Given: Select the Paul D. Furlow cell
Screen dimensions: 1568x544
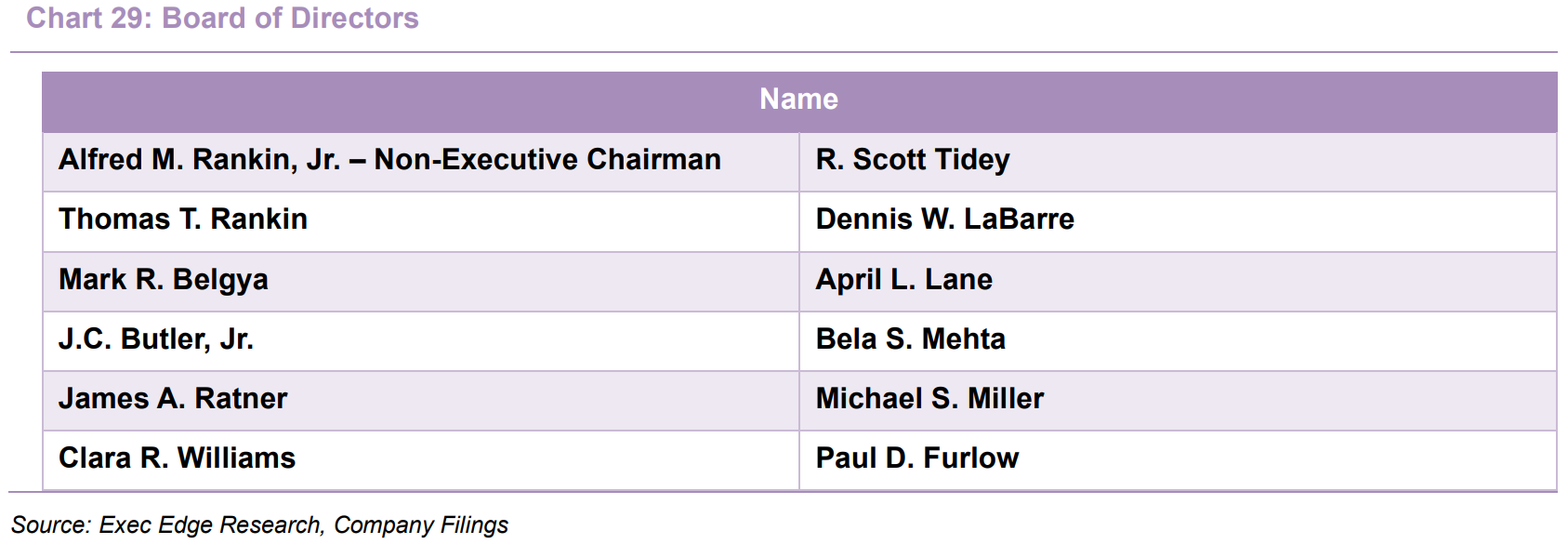Looking at the screenshot, I should point(1178,460).
